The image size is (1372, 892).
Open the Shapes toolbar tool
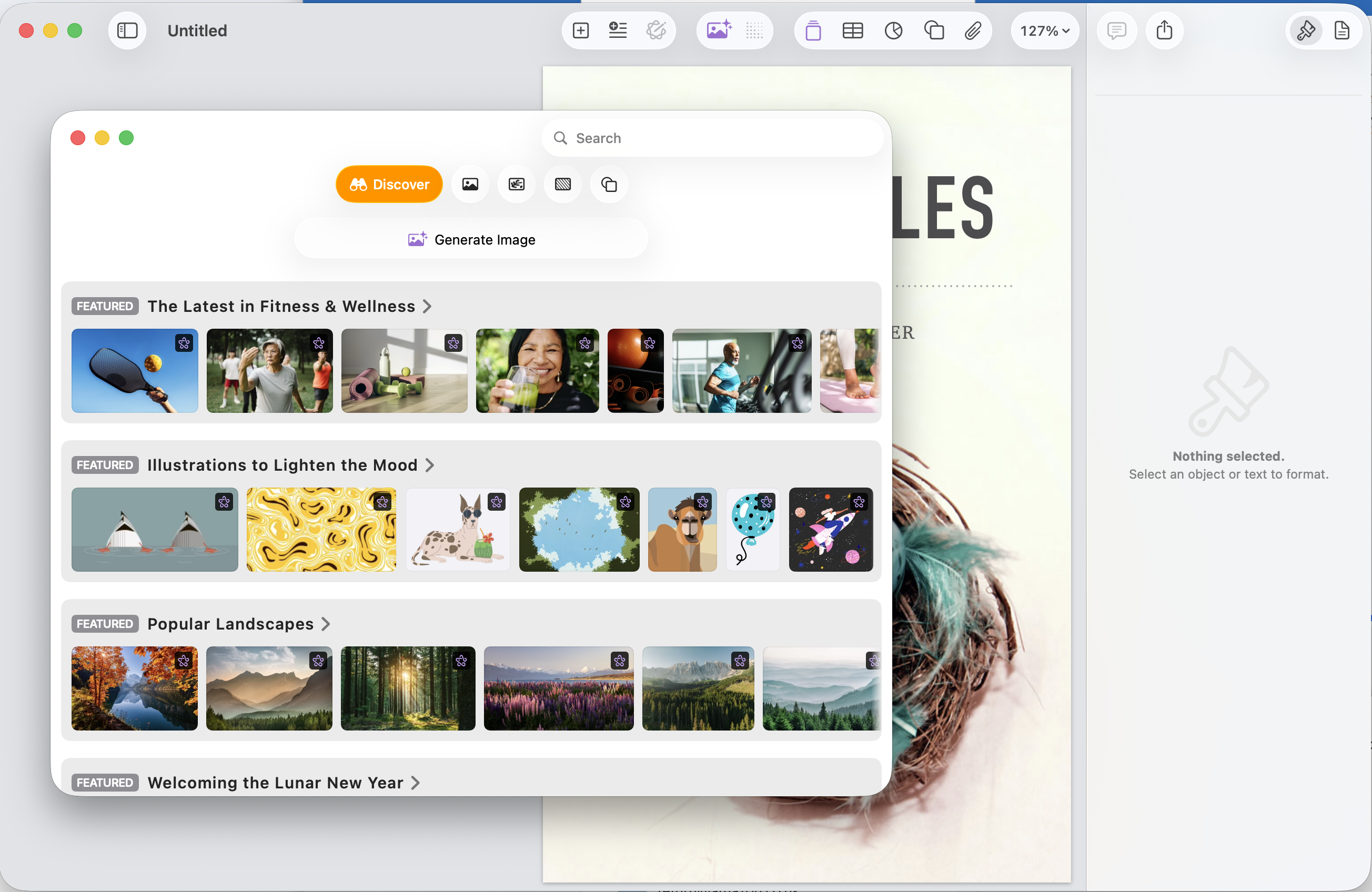pos(934,31)
